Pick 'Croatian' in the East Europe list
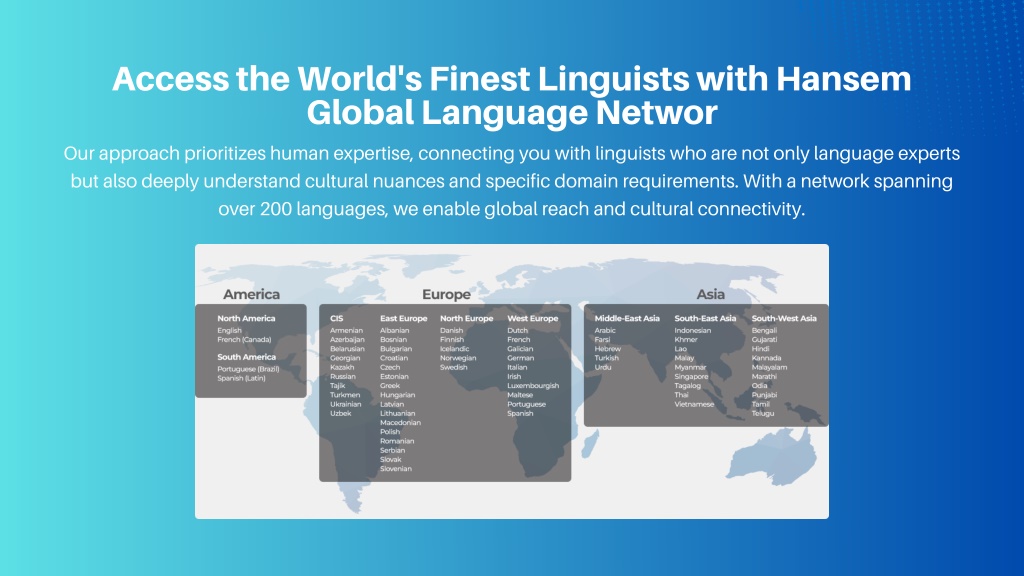1024x576 pixels. [x=394, y=358]
